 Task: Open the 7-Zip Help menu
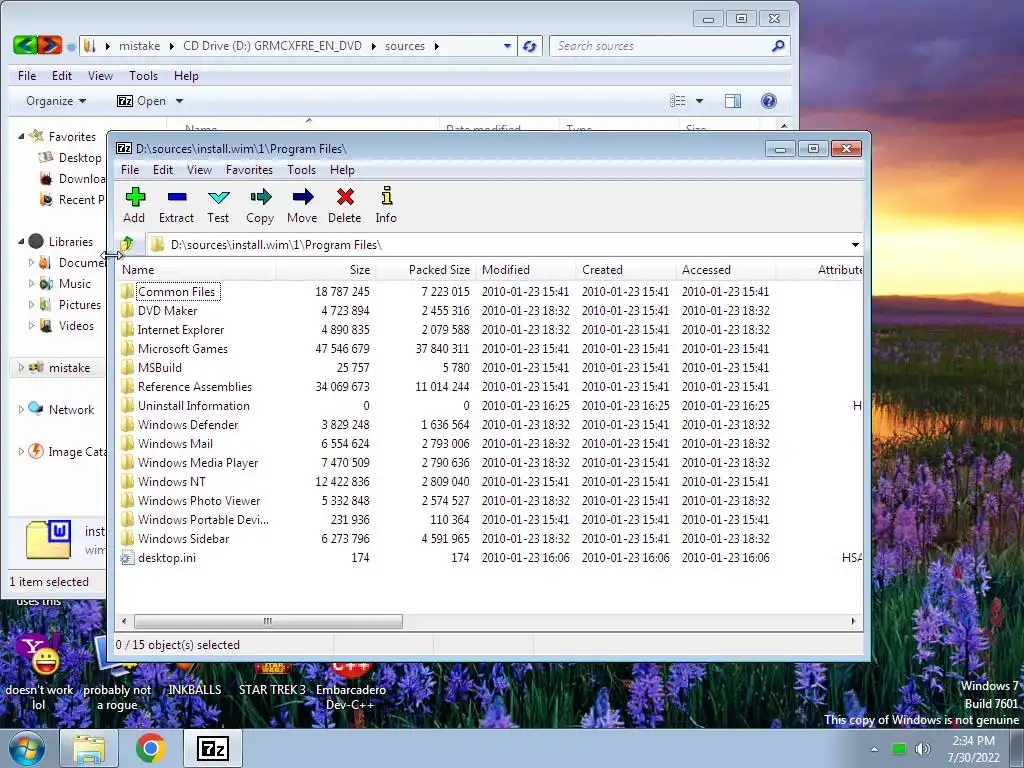342,170
